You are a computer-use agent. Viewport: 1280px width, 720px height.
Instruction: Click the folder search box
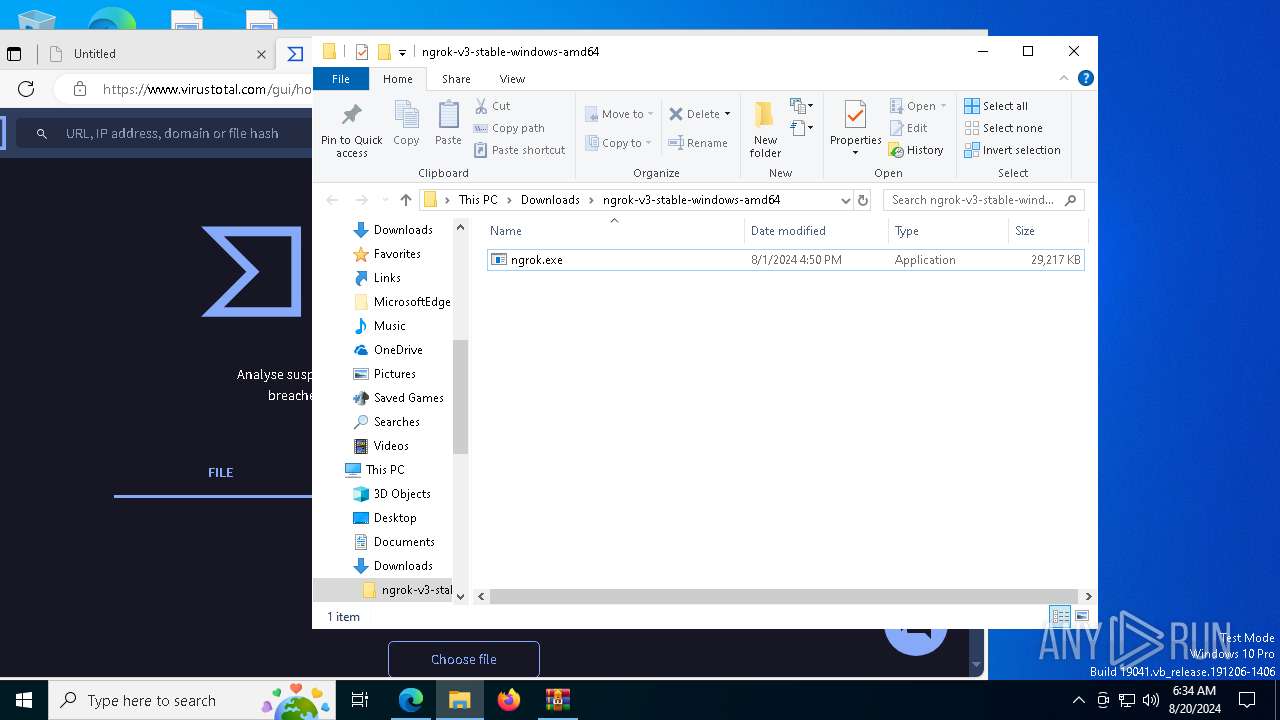983,200
